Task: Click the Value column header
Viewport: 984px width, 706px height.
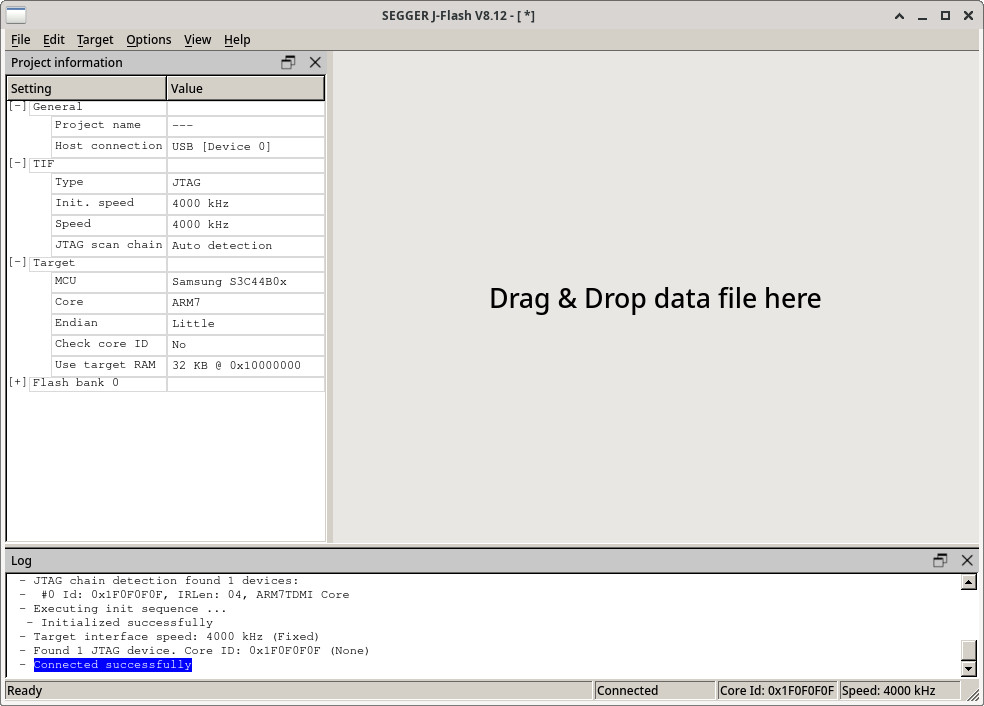Action: click(246, 88)
